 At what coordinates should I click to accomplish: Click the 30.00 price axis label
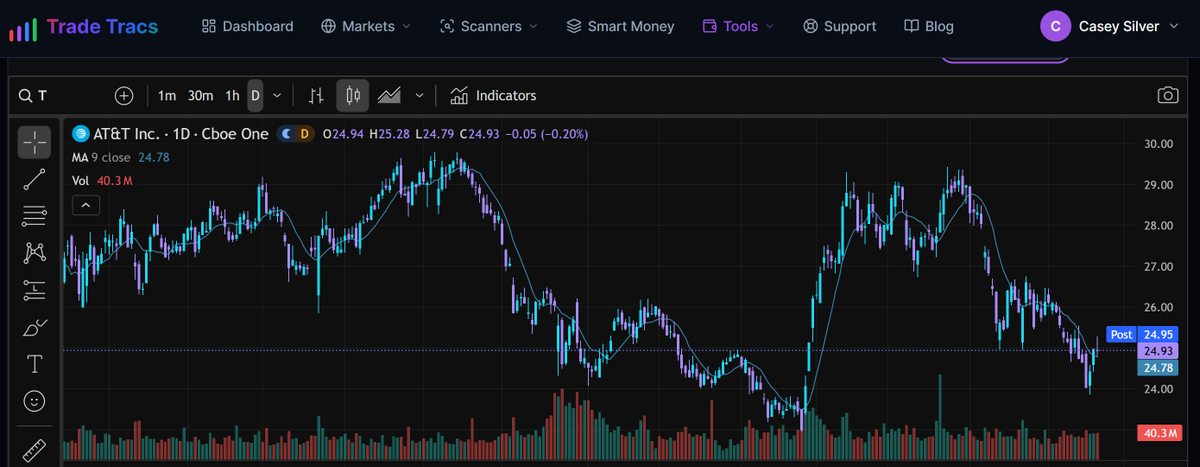click(x=1158, y=144)
